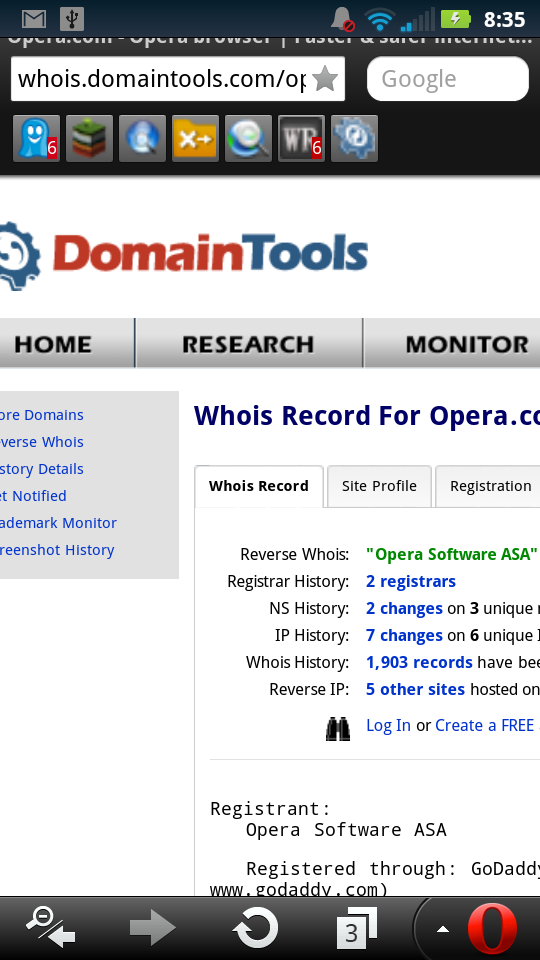Screen dimensions: 540x960
Task: Tap the 8:35 clock
Action: (504, 20)
